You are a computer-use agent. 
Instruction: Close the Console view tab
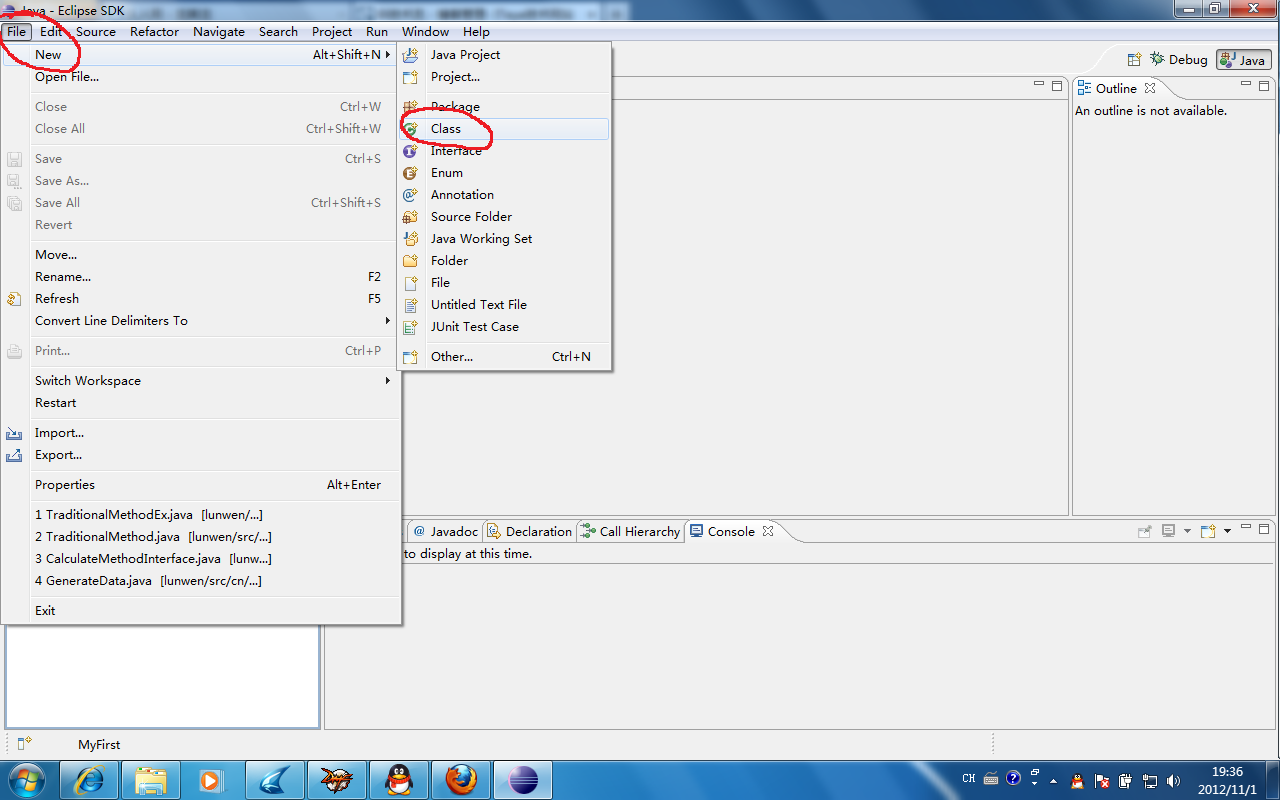coord(768,532)
